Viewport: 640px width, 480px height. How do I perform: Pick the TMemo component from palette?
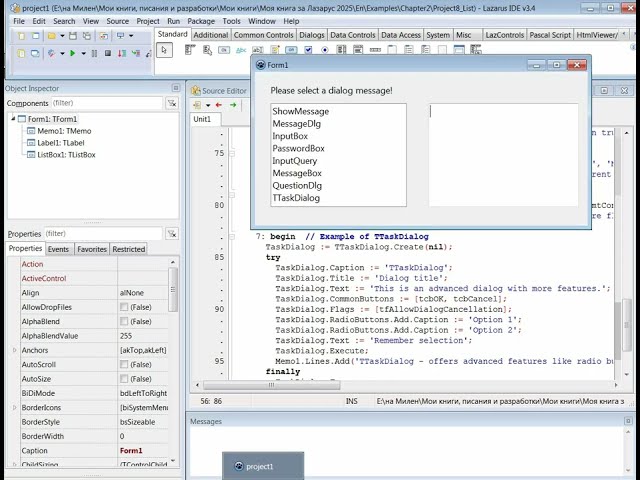coord(275,50)
